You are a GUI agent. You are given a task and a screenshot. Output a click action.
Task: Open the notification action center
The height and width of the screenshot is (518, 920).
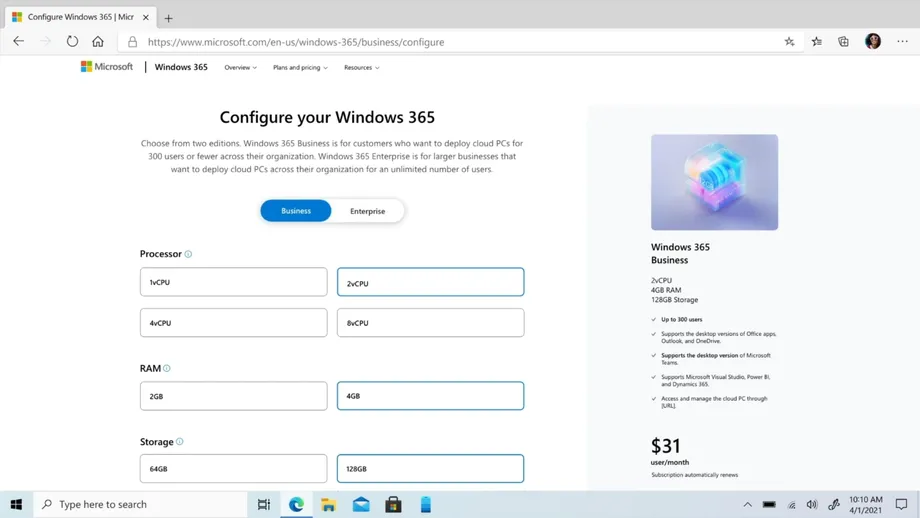[902, 505]
